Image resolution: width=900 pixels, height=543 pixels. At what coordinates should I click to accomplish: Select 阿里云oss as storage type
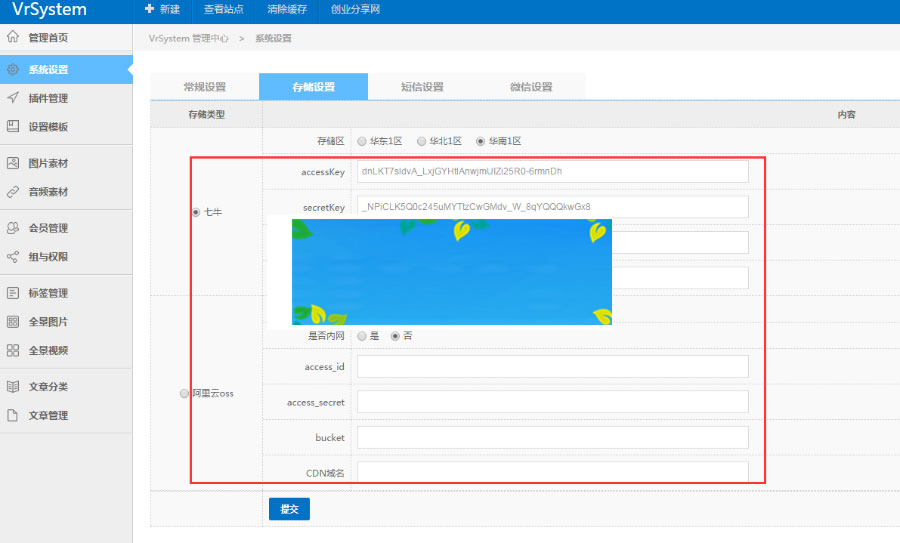point(184,393)
